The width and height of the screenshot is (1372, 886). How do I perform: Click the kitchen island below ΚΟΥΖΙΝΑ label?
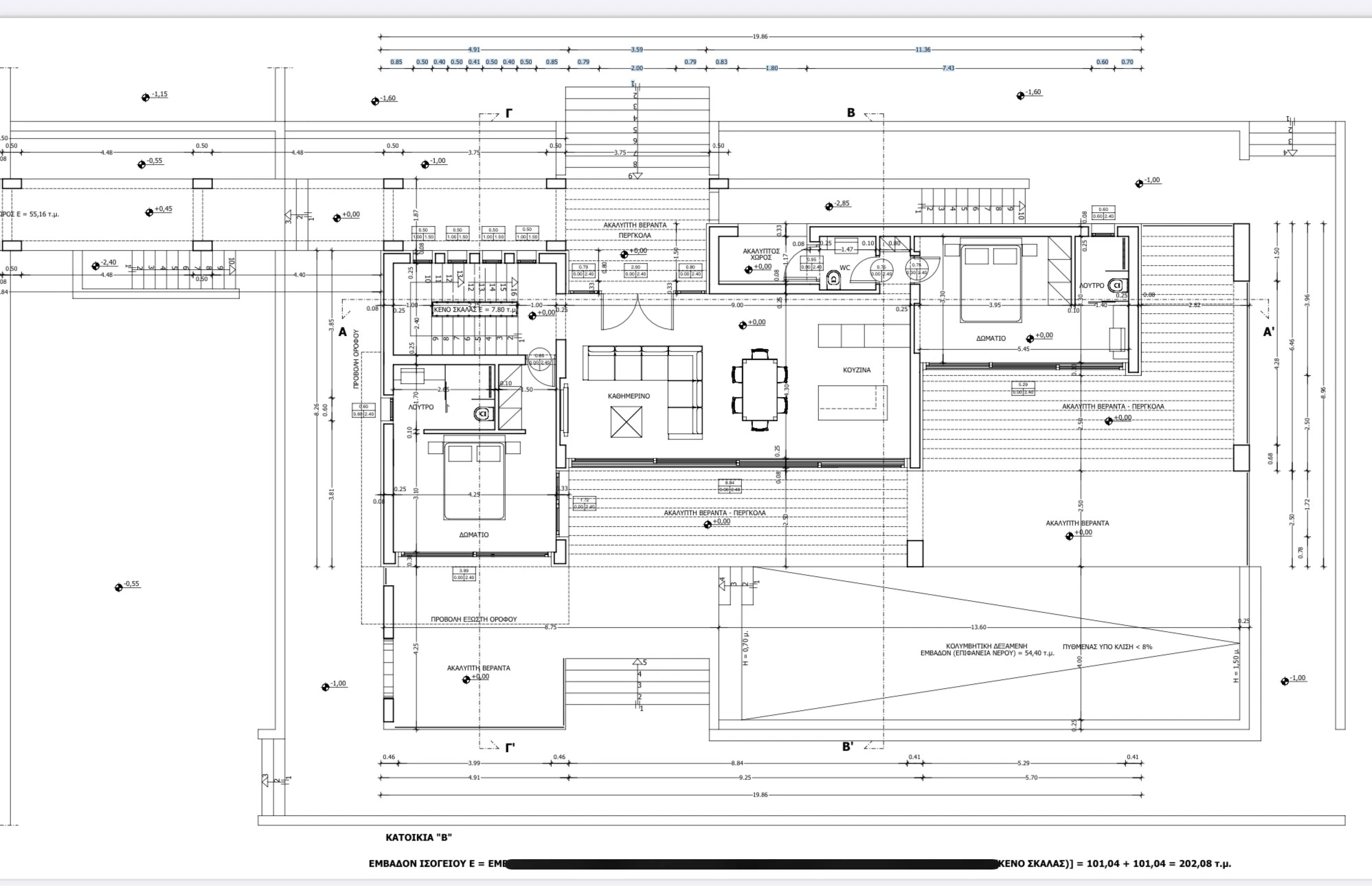pos(853,402)
